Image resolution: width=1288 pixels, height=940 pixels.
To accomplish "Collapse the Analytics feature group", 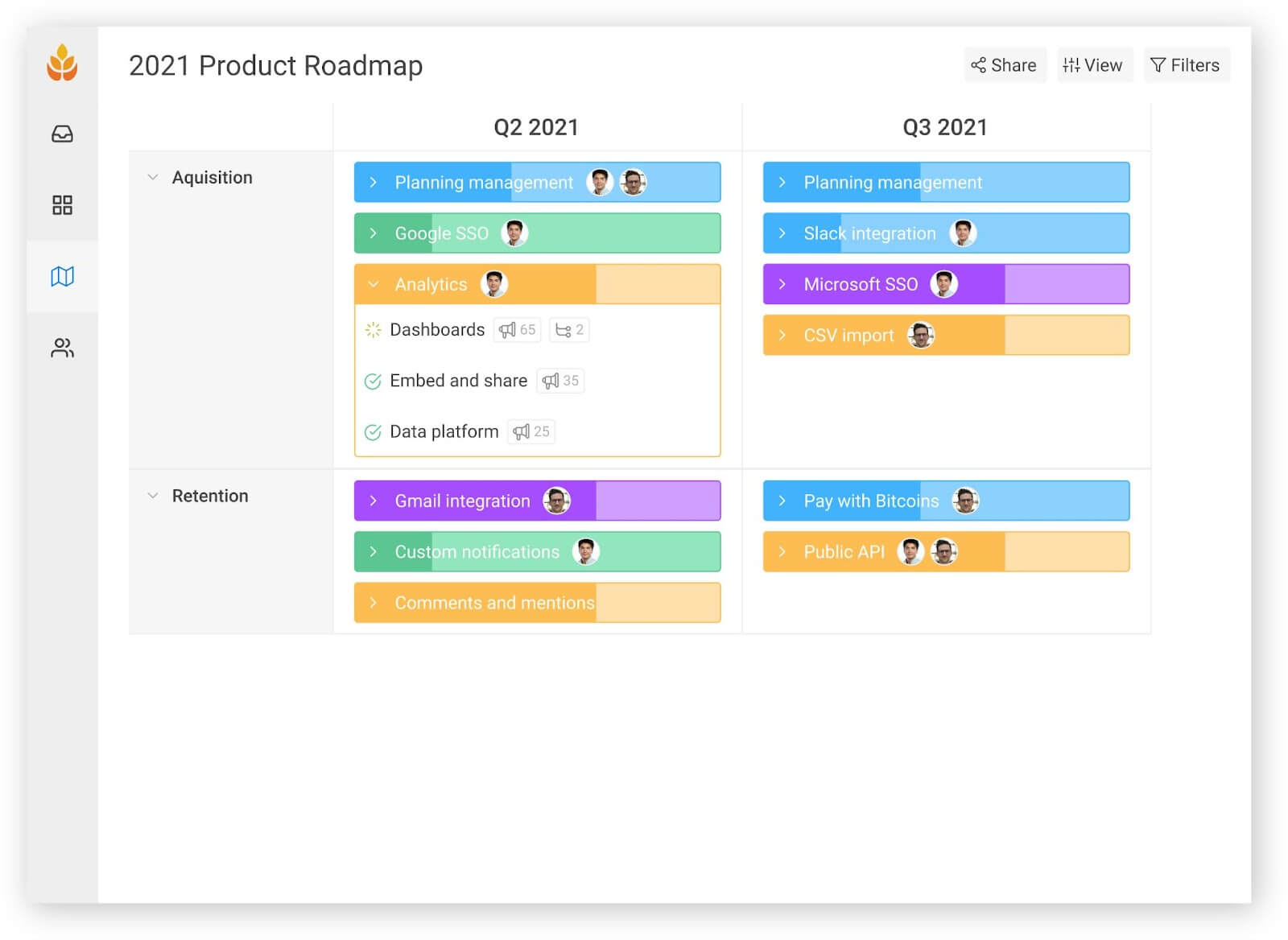I will tap(372, 284).
